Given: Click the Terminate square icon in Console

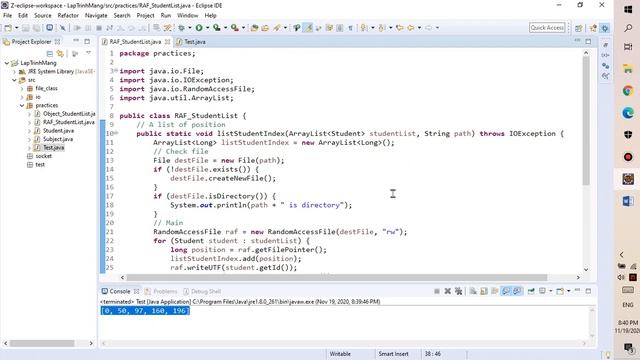Looking at the screenshot, I should (x=437, y=291).
